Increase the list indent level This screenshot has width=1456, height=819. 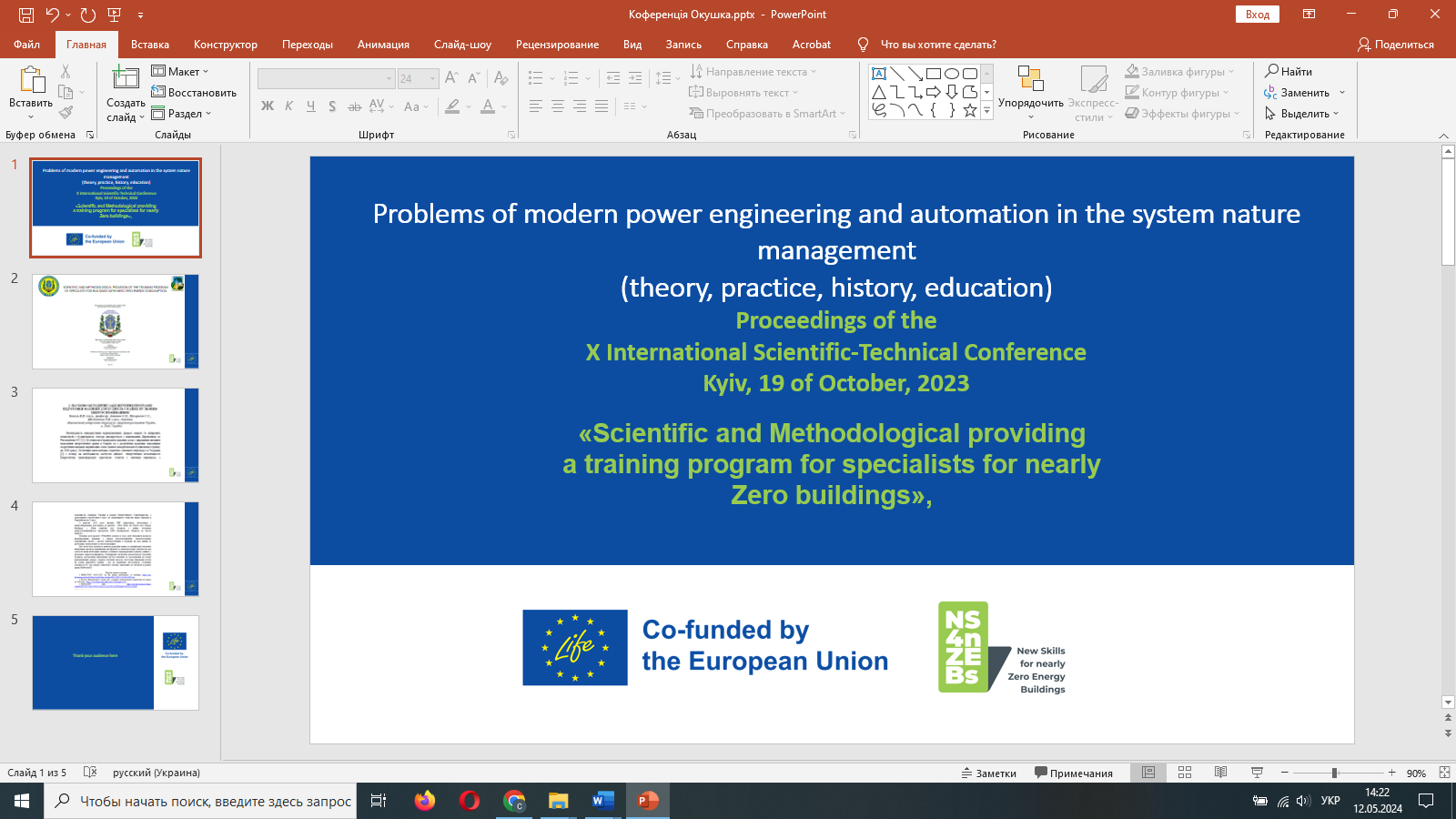click(635, 78)
